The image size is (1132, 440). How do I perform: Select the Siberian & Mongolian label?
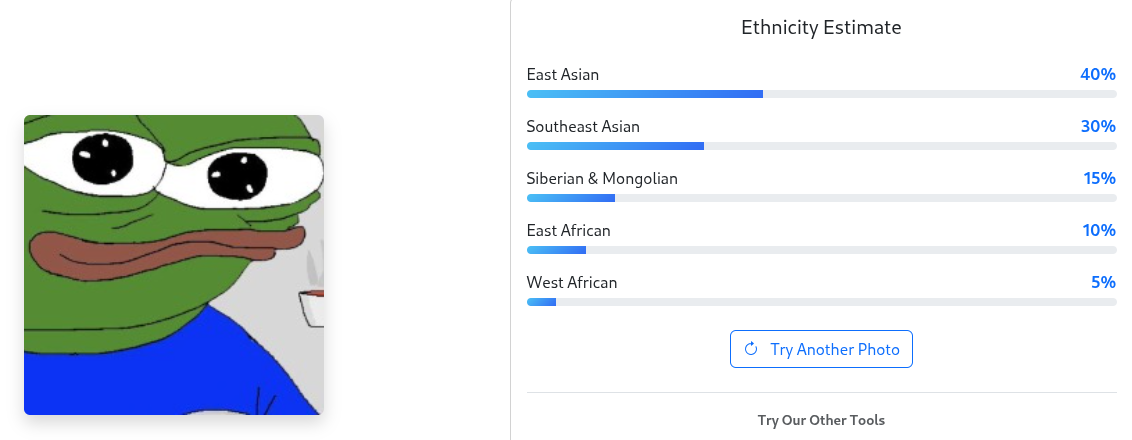[602, 179]
